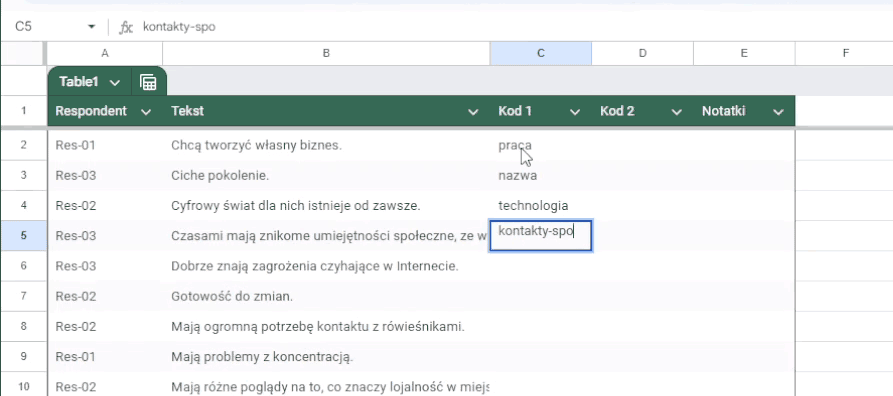Select column B header
This screenshot has height=396, width=893.
coord(326,53)
